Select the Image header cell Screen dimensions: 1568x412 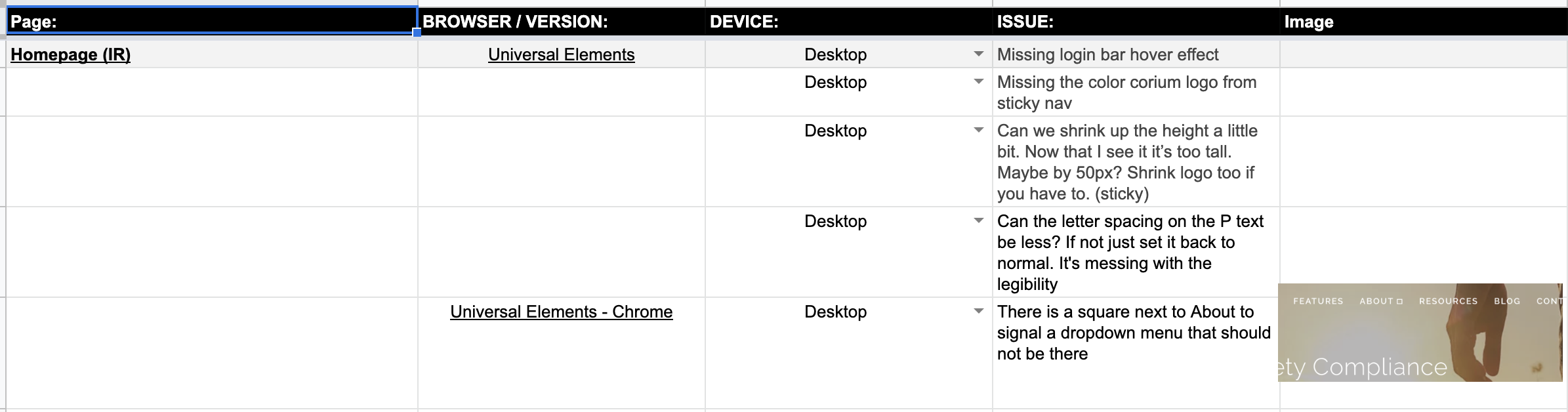point(1422,22)
